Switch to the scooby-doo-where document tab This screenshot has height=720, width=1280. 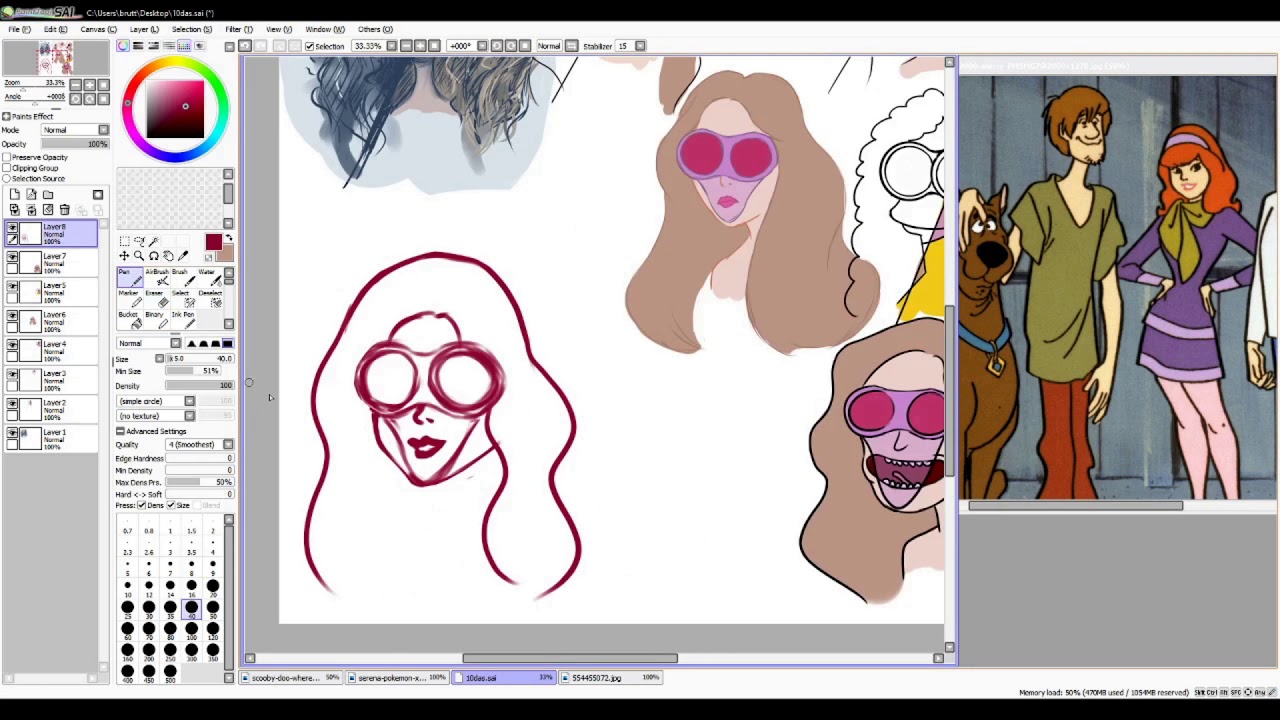(x=290, y=678)
